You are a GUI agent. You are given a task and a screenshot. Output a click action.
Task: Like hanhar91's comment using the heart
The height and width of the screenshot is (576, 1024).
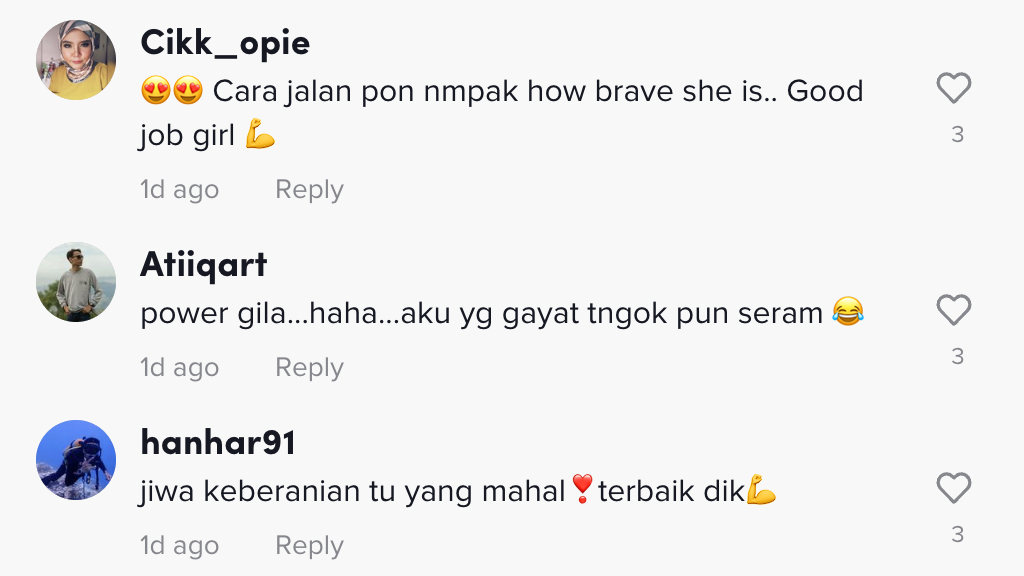point(954,488)
